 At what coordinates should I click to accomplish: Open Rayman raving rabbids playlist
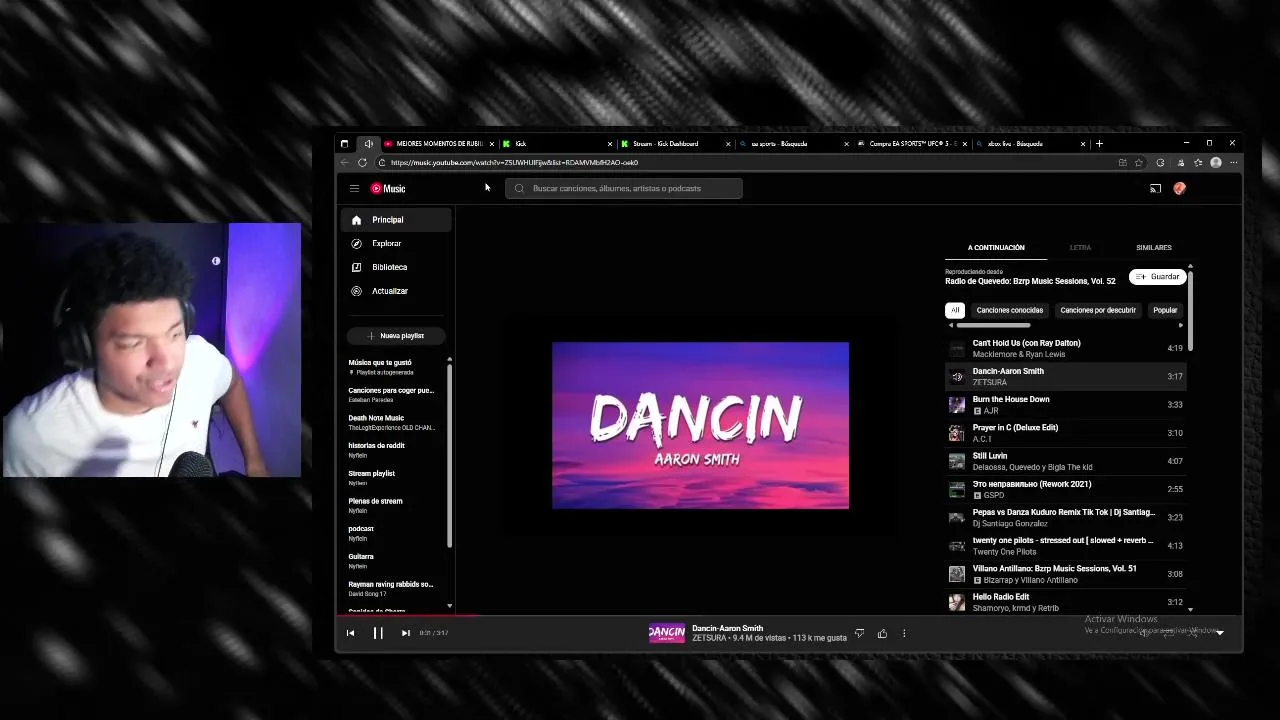point(394,589)
